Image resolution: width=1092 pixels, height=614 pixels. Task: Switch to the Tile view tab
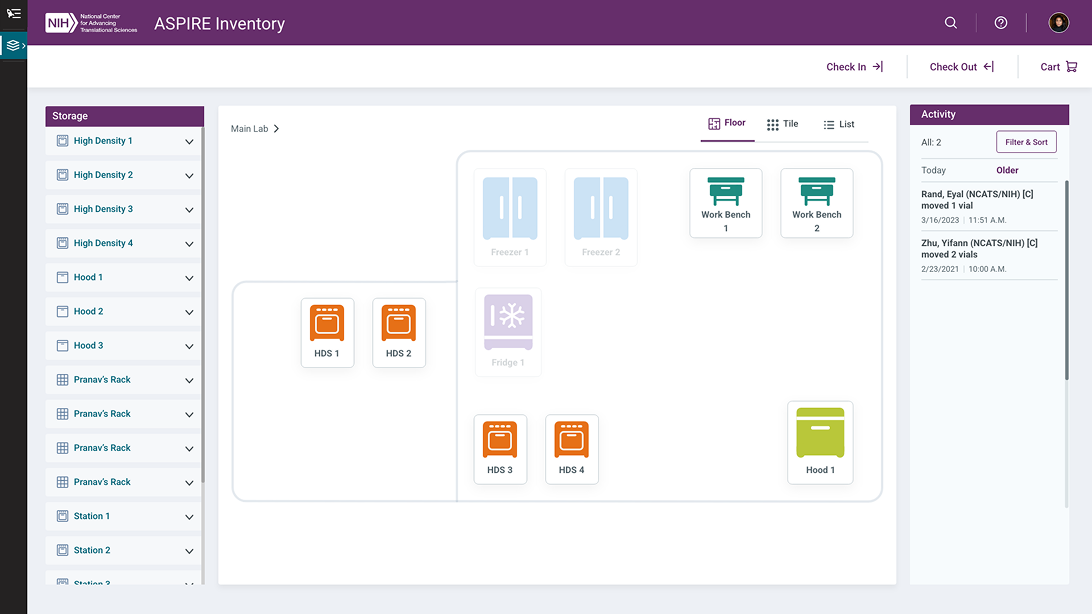[x=782, y=124]
